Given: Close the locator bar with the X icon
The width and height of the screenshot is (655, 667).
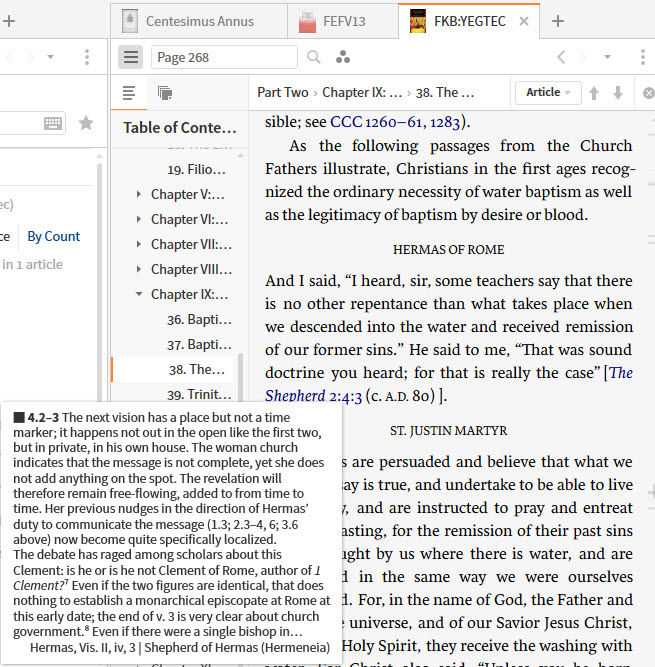Looking at the screenshot, I should click(648, 93).
